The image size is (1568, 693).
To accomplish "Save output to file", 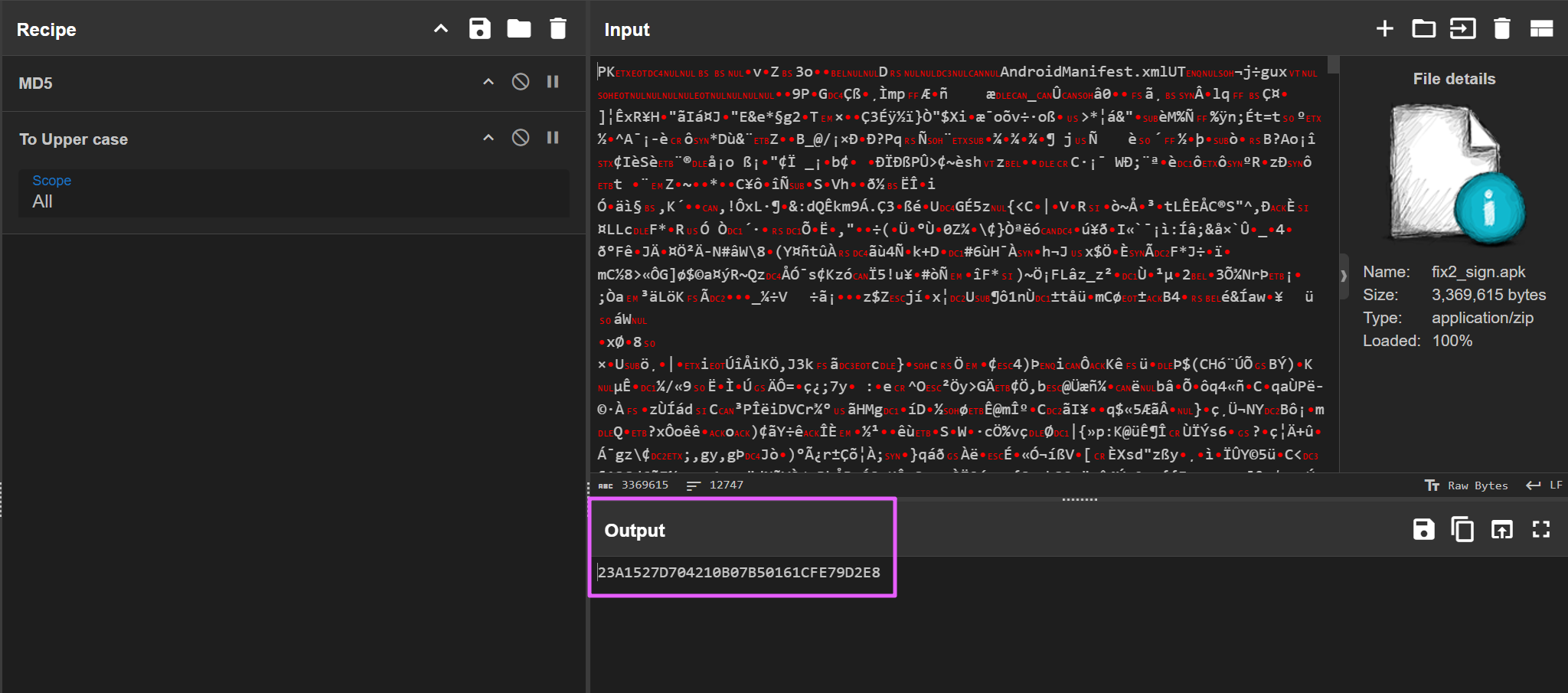I will [x=1423, y=529].
